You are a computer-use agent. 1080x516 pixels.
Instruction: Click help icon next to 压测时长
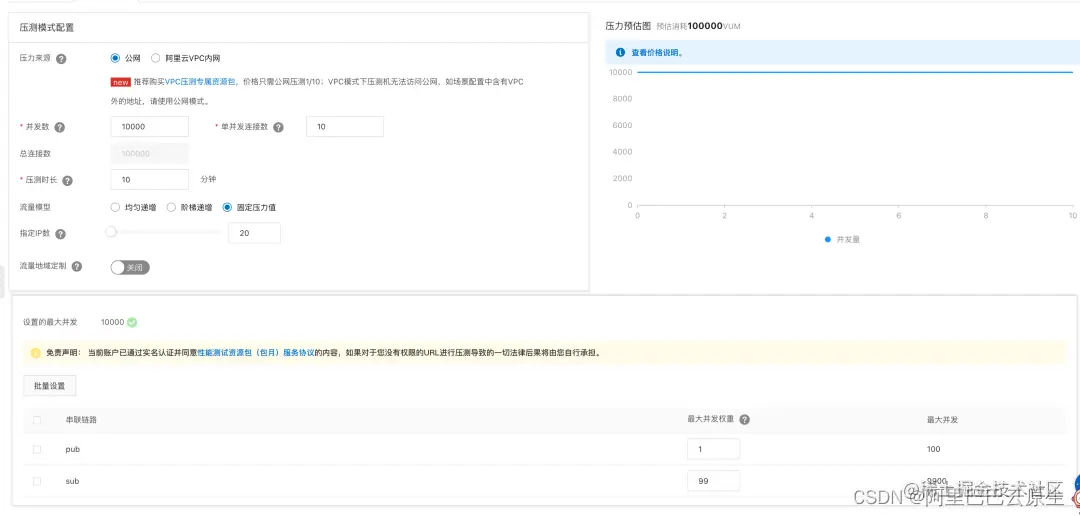coord(68,180)
